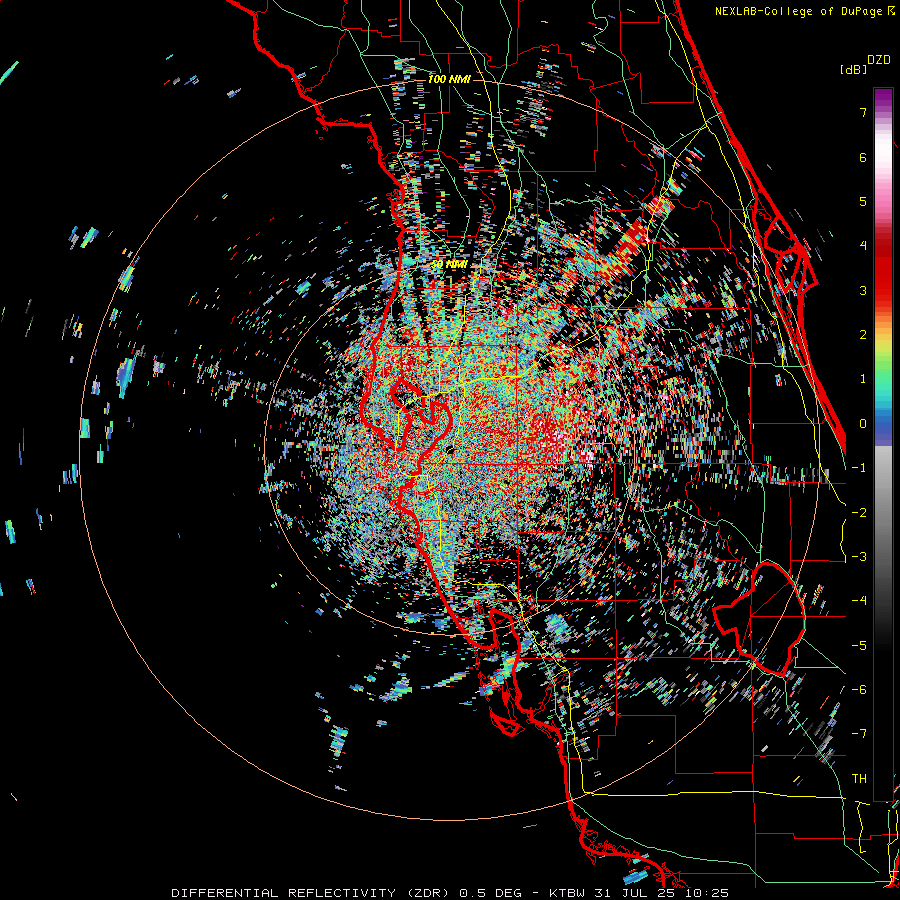The width and height of the screenshot is (900, 900).
Task: Click the '50 NMI' range ring label
Action: point(449,264)
